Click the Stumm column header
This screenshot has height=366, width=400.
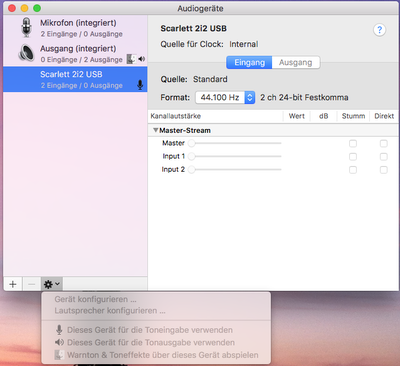coord(353,116)
